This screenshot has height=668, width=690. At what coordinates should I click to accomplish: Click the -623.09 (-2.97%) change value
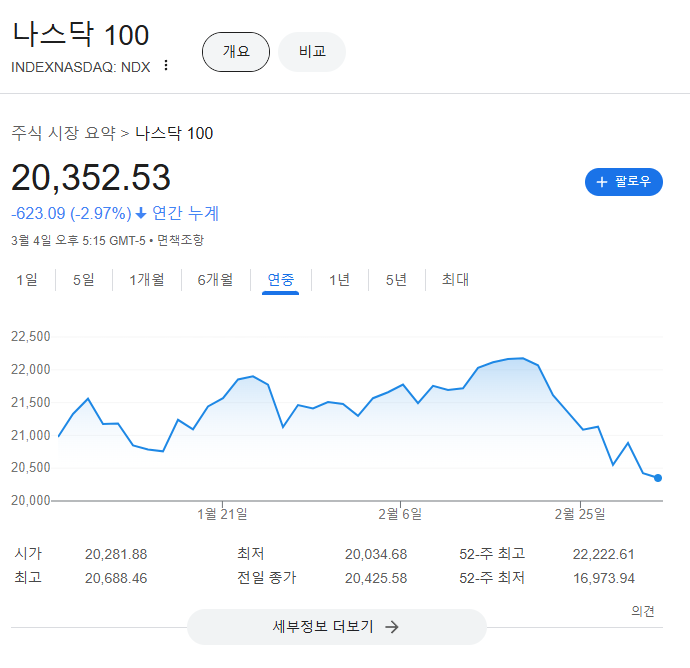(71, 213)
